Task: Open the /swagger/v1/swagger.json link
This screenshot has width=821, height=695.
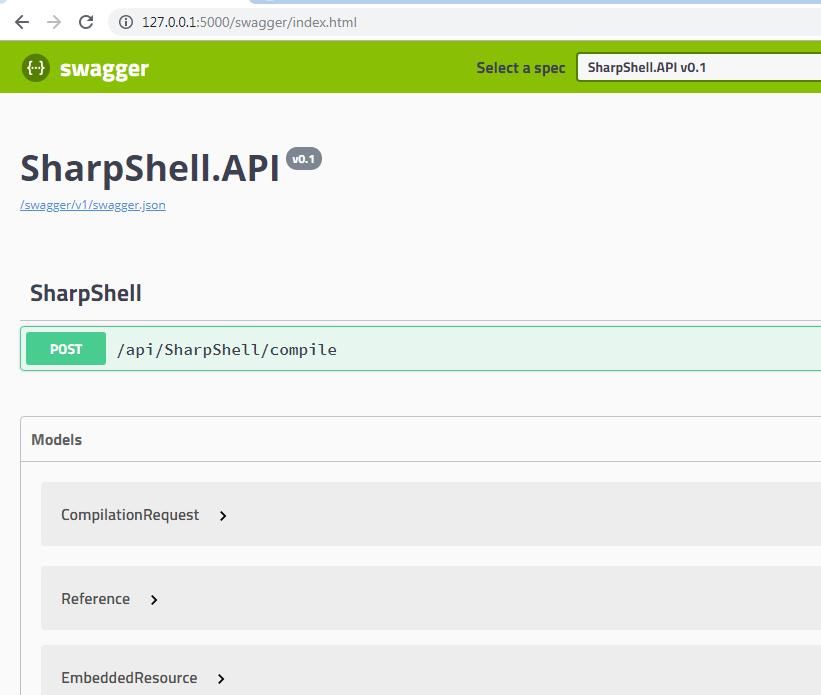Action: [93, 205]
